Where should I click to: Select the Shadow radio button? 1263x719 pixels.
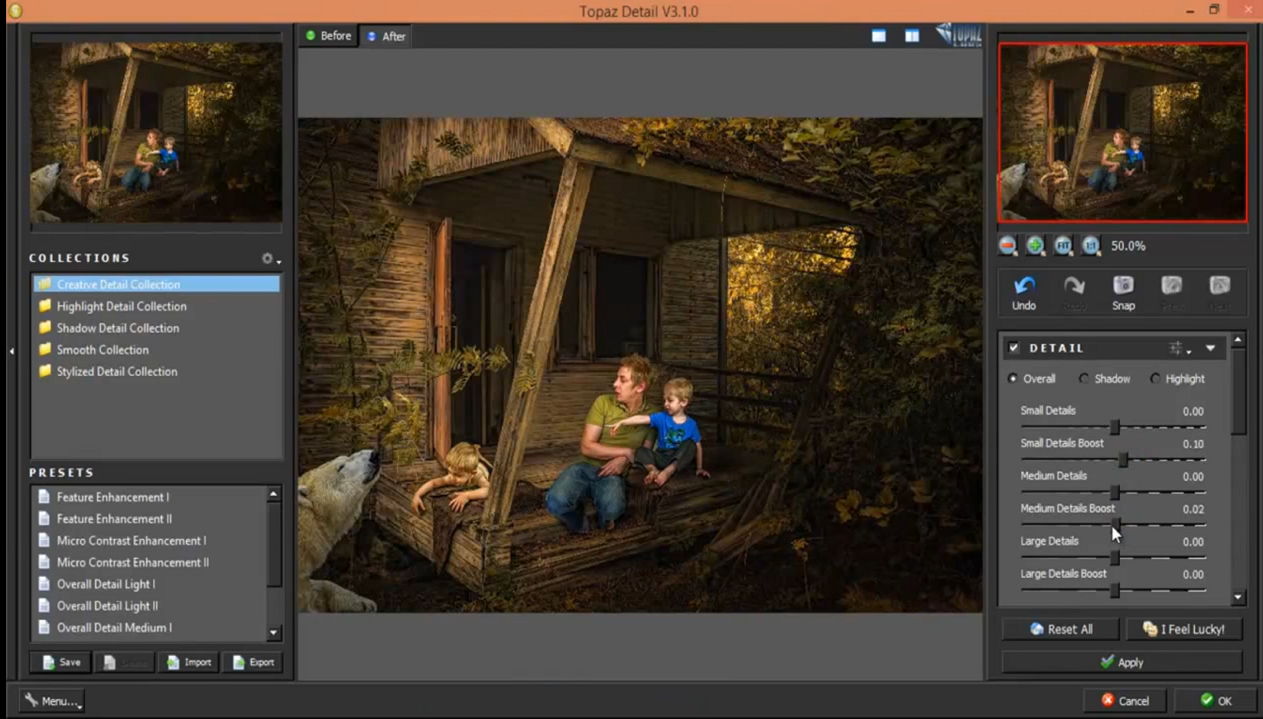(1084, 379)
